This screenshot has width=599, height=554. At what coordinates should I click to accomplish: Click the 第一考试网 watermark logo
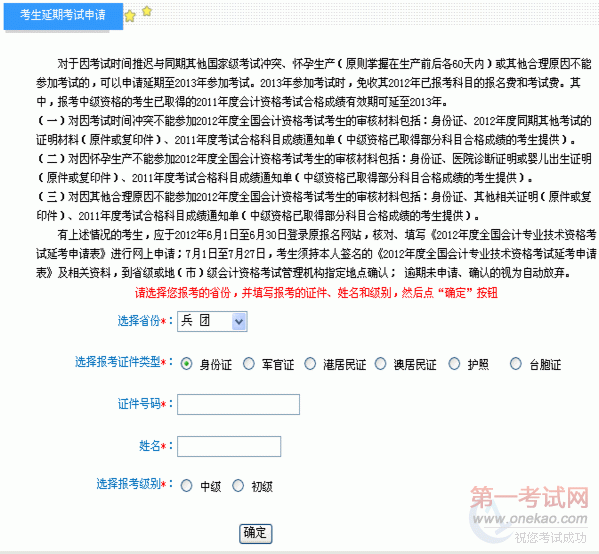(529, 497)
